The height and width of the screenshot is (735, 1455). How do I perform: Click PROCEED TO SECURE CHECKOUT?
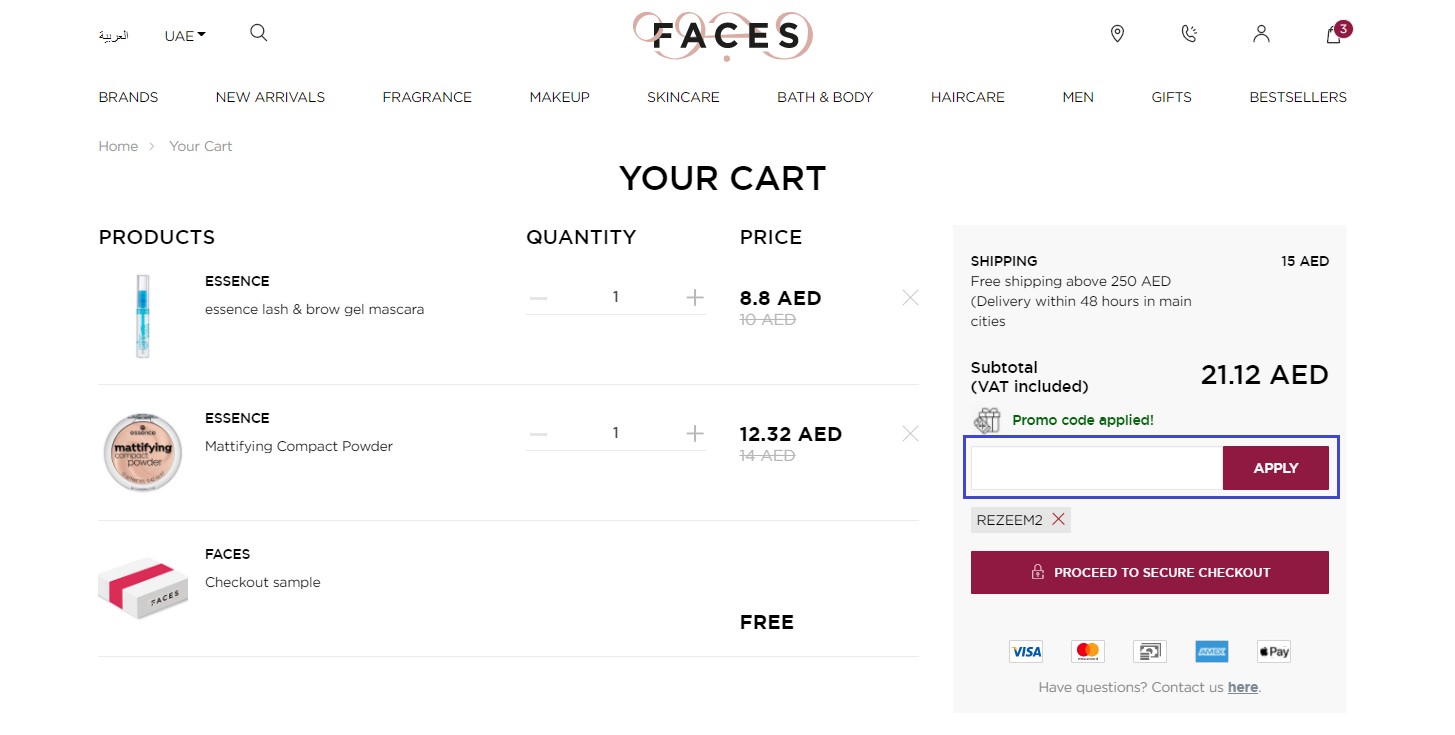click(x=1149, y=572)
